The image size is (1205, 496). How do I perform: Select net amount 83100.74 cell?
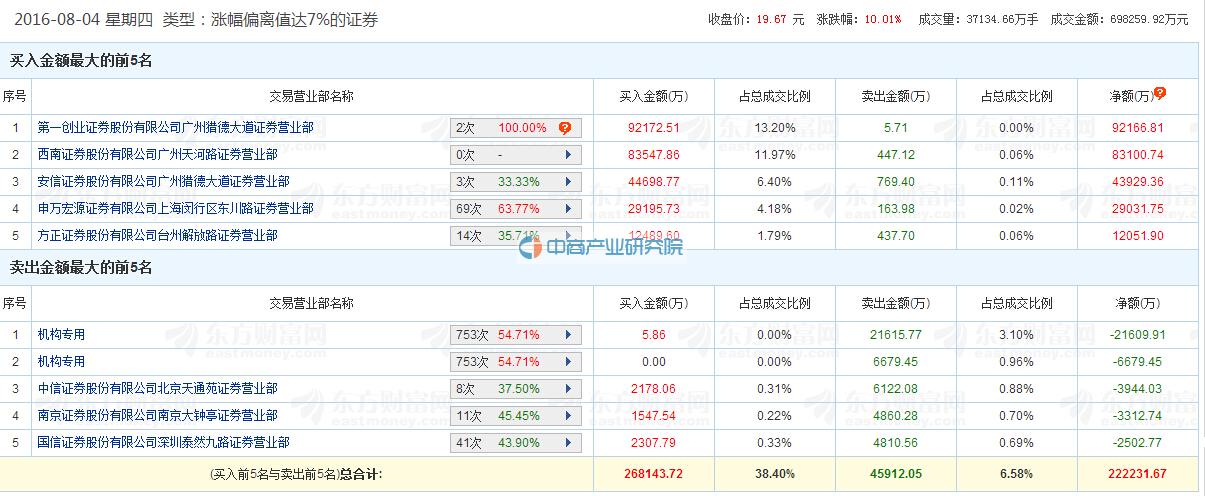click(1137, 155)
